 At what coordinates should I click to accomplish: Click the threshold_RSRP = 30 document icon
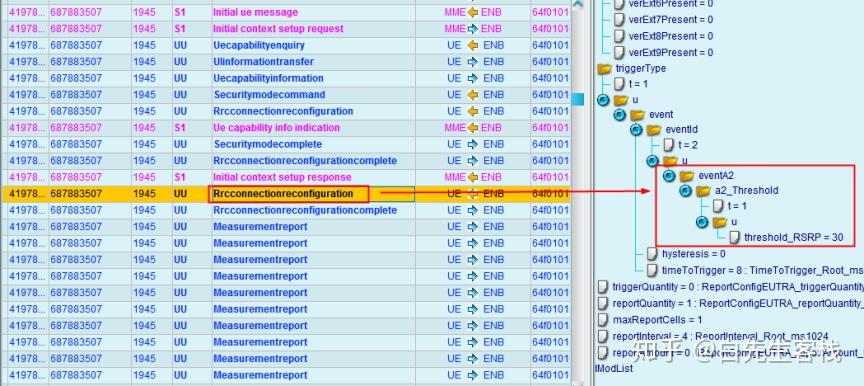tap(735, 238)
